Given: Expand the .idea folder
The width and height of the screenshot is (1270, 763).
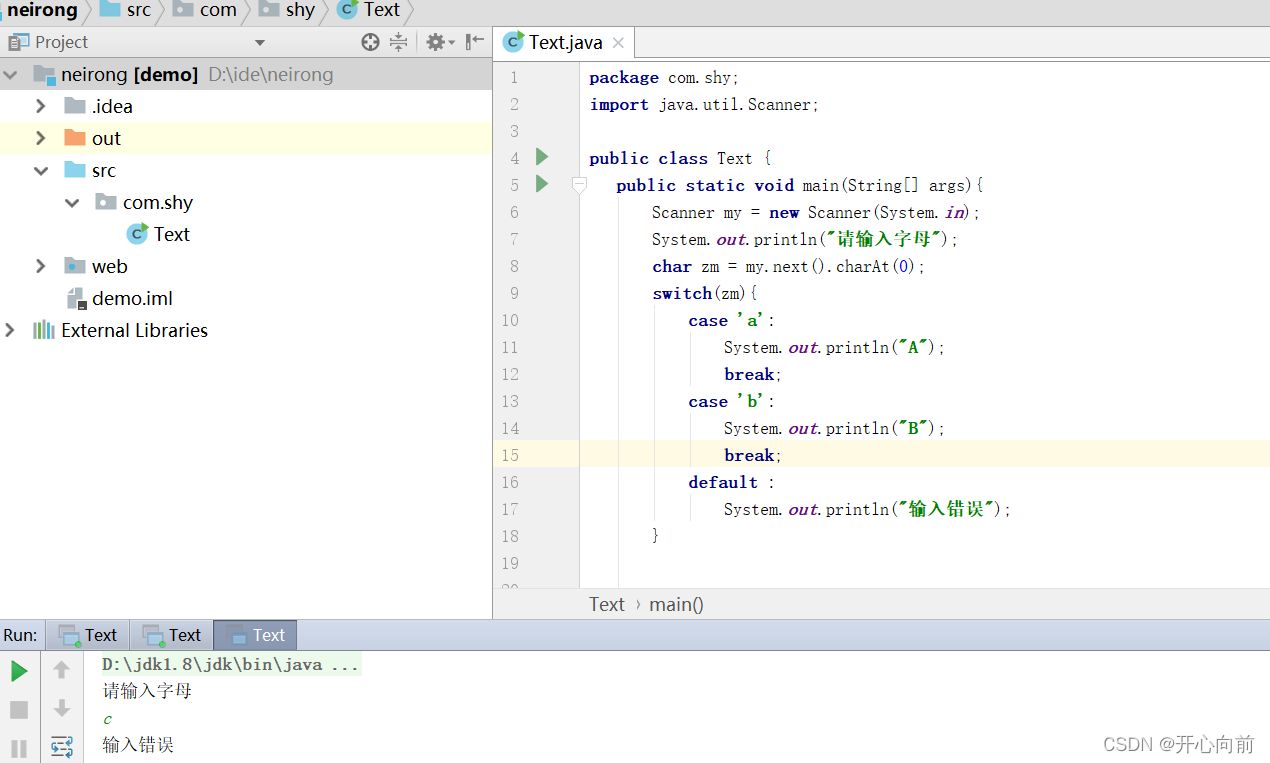Looking at the screenshot, I should click(x=41, y=106).
